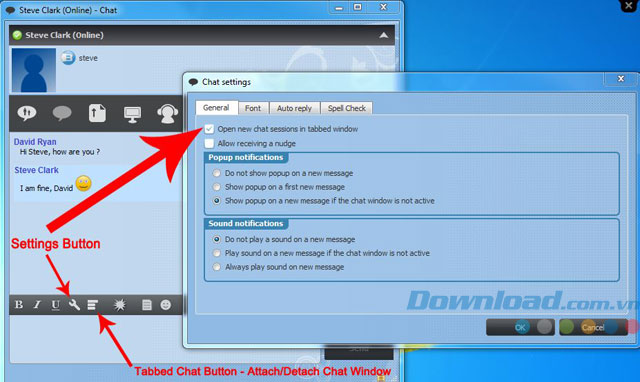Switch to the Font tab
The image size is (640, 382).
click(x=253, y=108)
